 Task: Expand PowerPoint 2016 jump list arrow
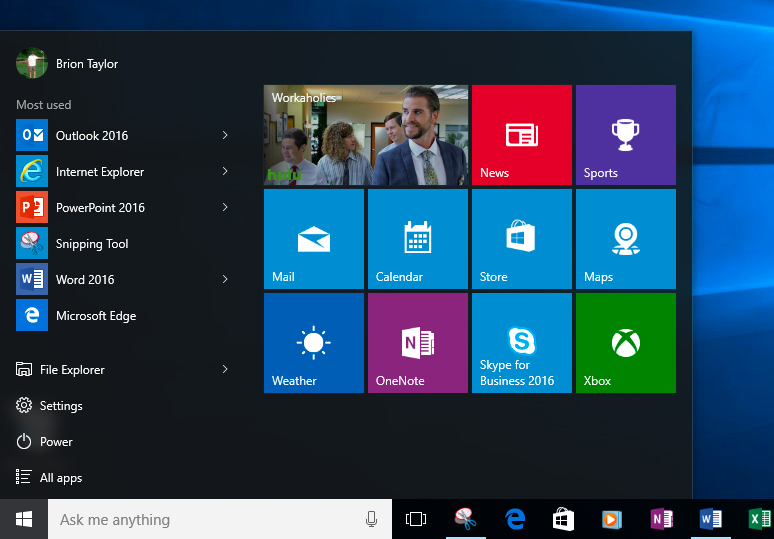[x=225, y=207]
